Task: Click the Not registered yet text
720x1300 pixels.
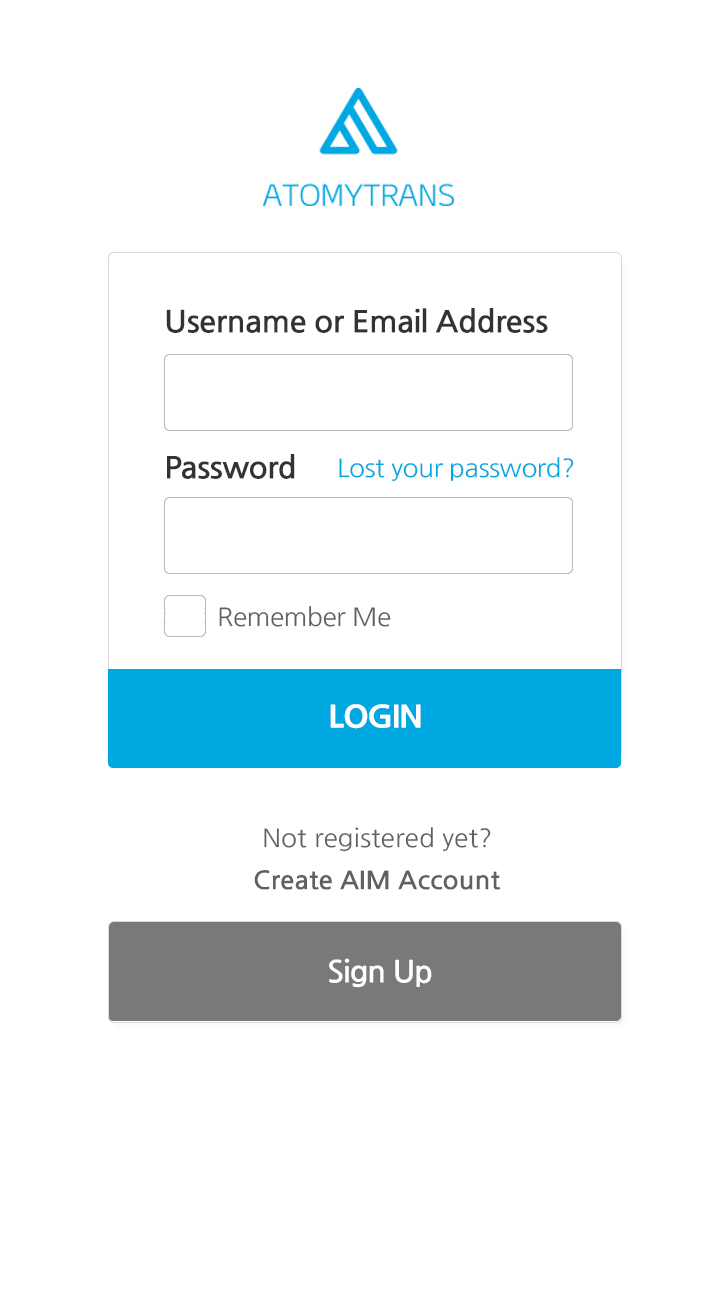Action: (376, 838)
